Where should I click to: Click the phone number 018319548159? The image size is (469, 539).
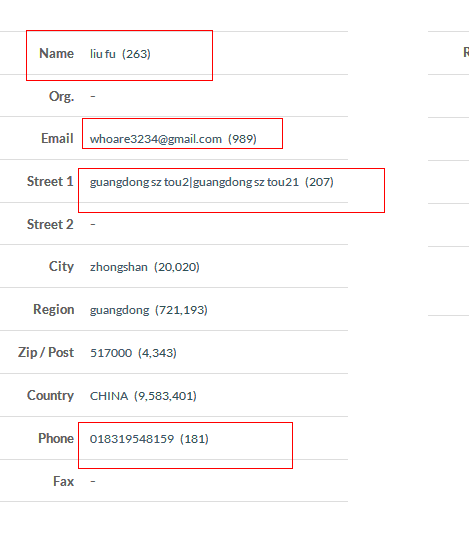point(132,439)
